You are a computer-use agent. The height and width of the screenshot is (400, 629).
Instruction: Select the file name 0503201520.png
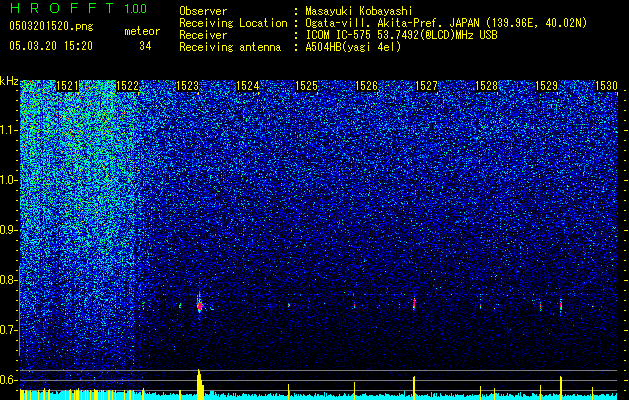click(51, 26)
